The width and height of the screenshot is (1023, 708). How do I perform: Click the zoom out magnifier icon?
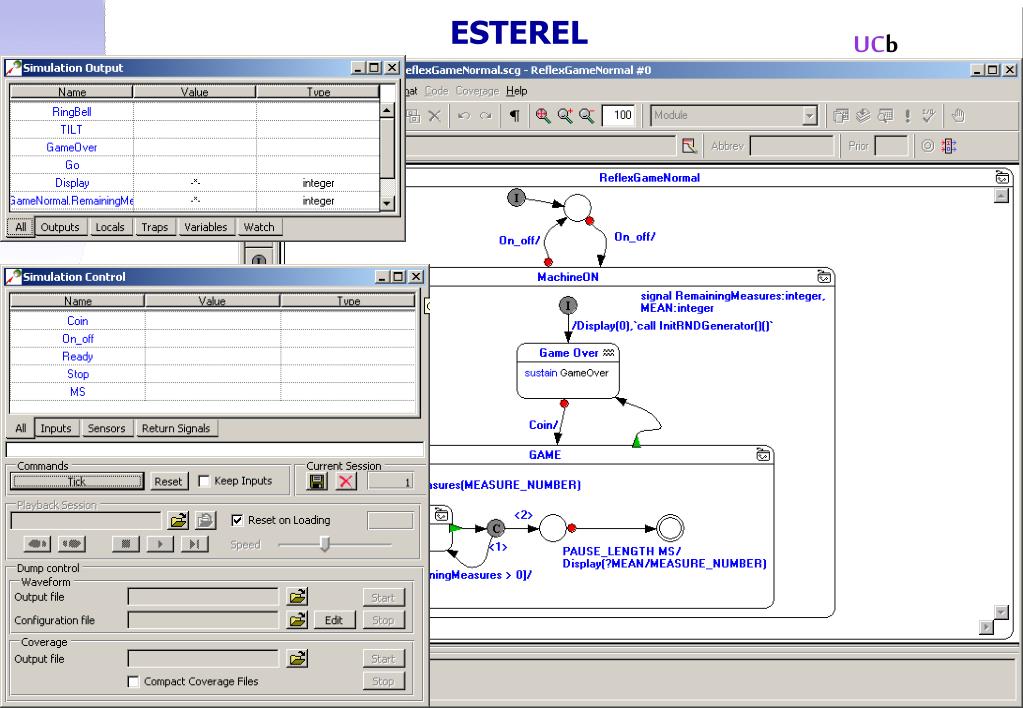click(587, 115)
